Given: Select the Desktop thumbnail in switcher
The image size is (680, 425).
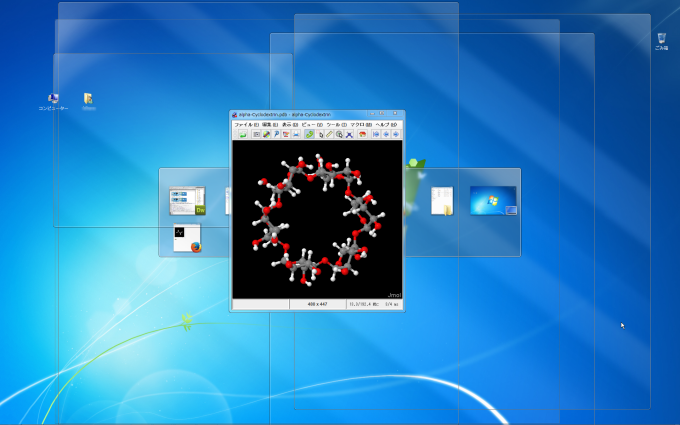Looking at the screenshot, I should tap(493, 200).
